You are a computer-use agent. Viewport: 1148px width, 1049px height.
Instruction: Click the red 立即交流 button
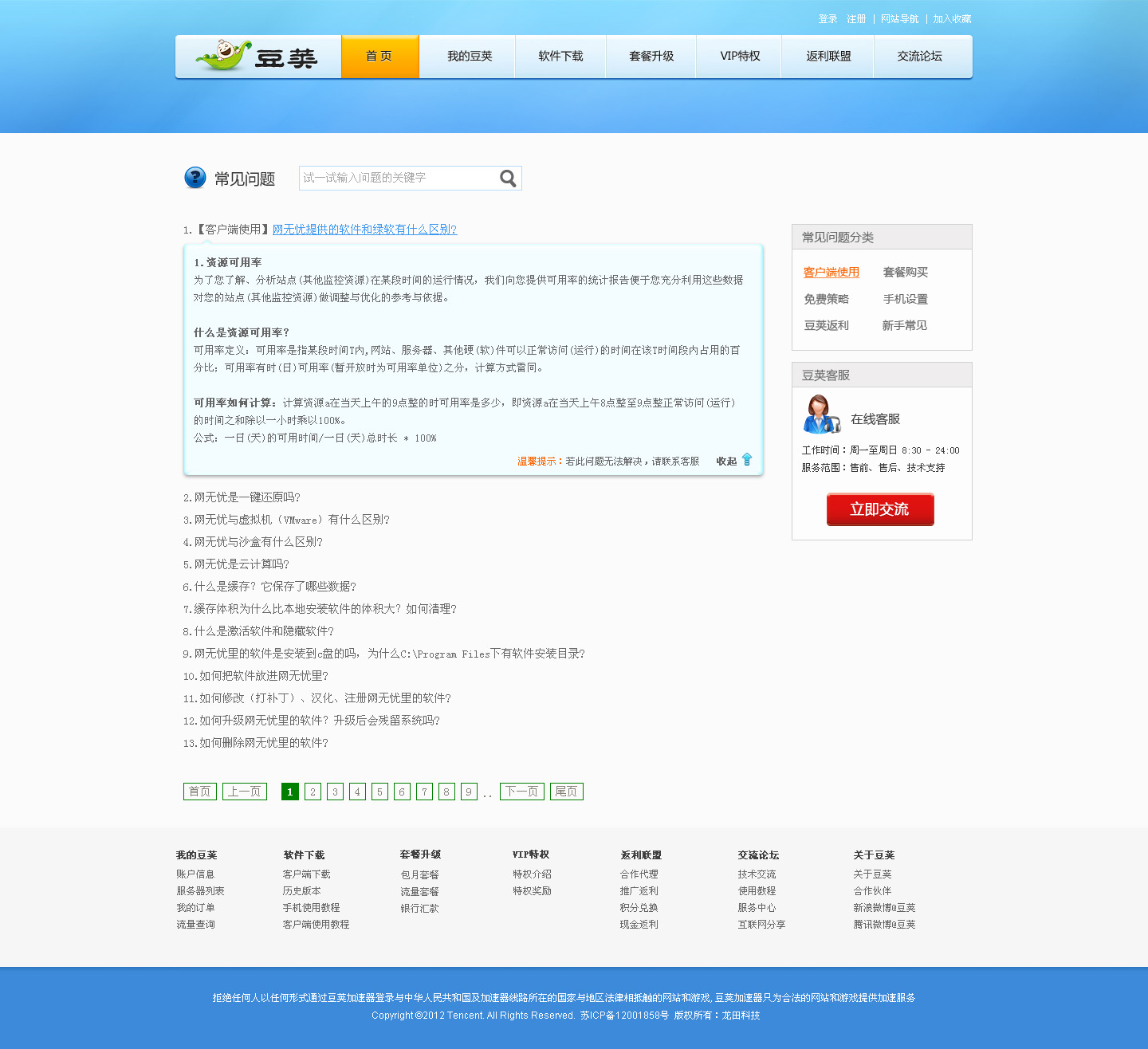click(880, 509)
